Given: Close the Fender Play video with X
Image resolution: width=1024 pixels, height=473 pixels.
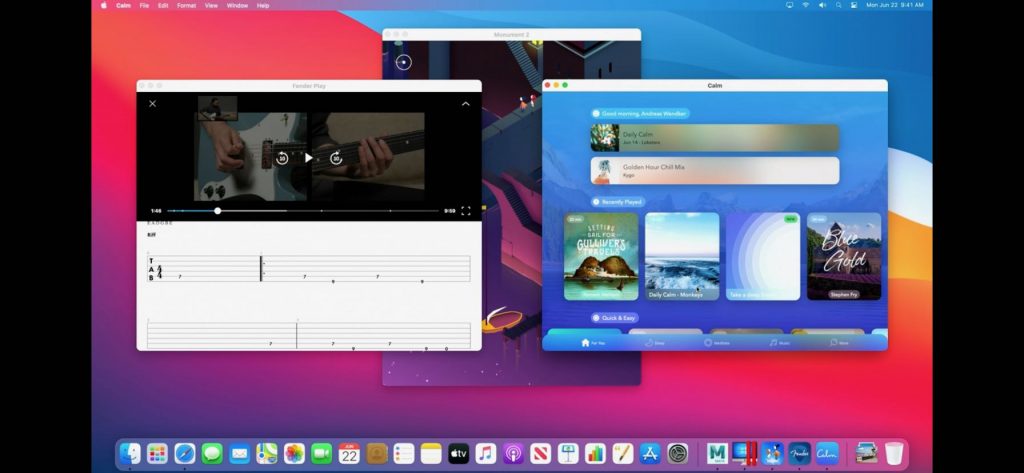Looking at the screenshot, I should point(153,104).
